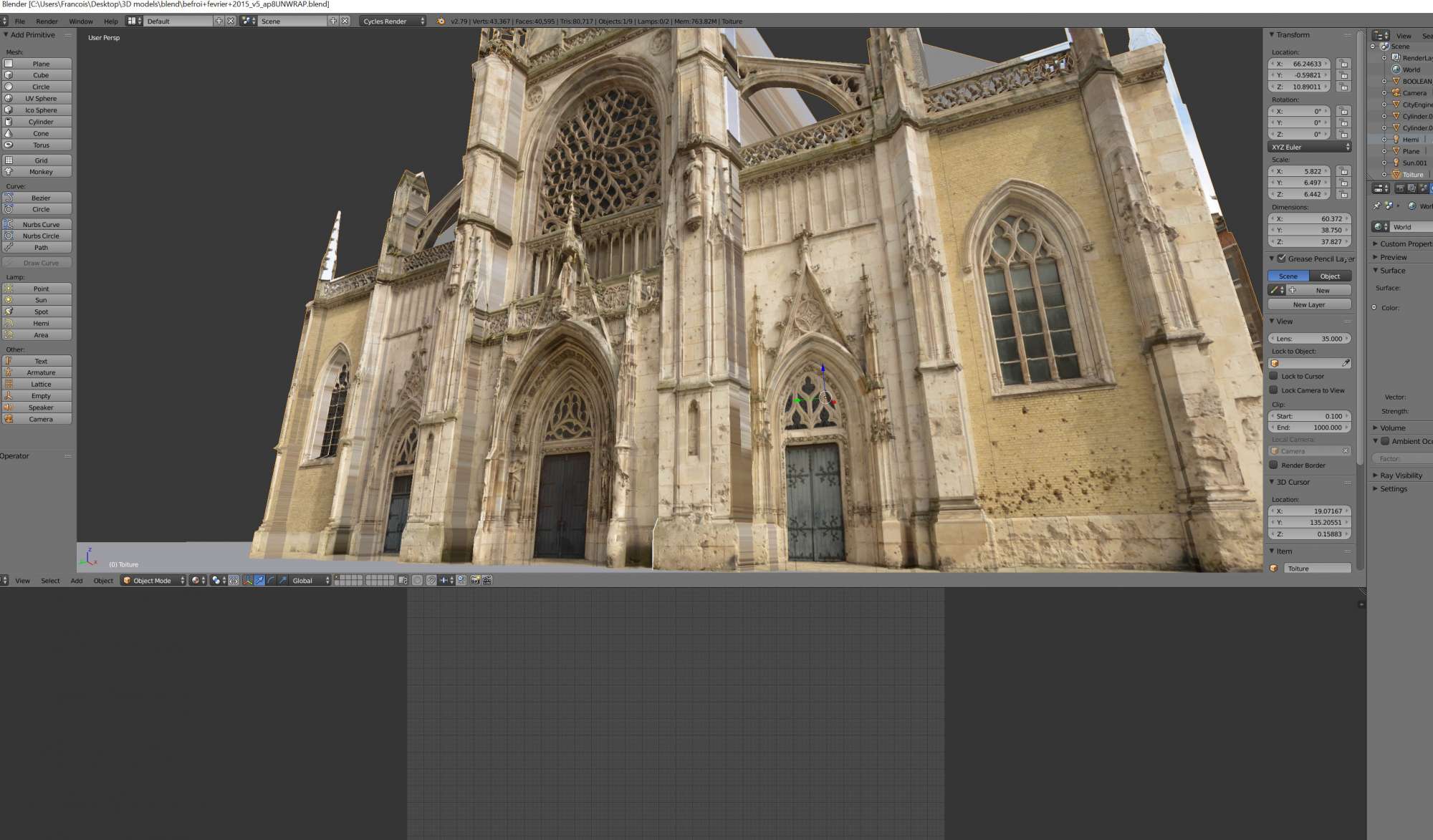Enable Lock to Cursor checkbox
1433x840 pixels.
coord(1274,376)
